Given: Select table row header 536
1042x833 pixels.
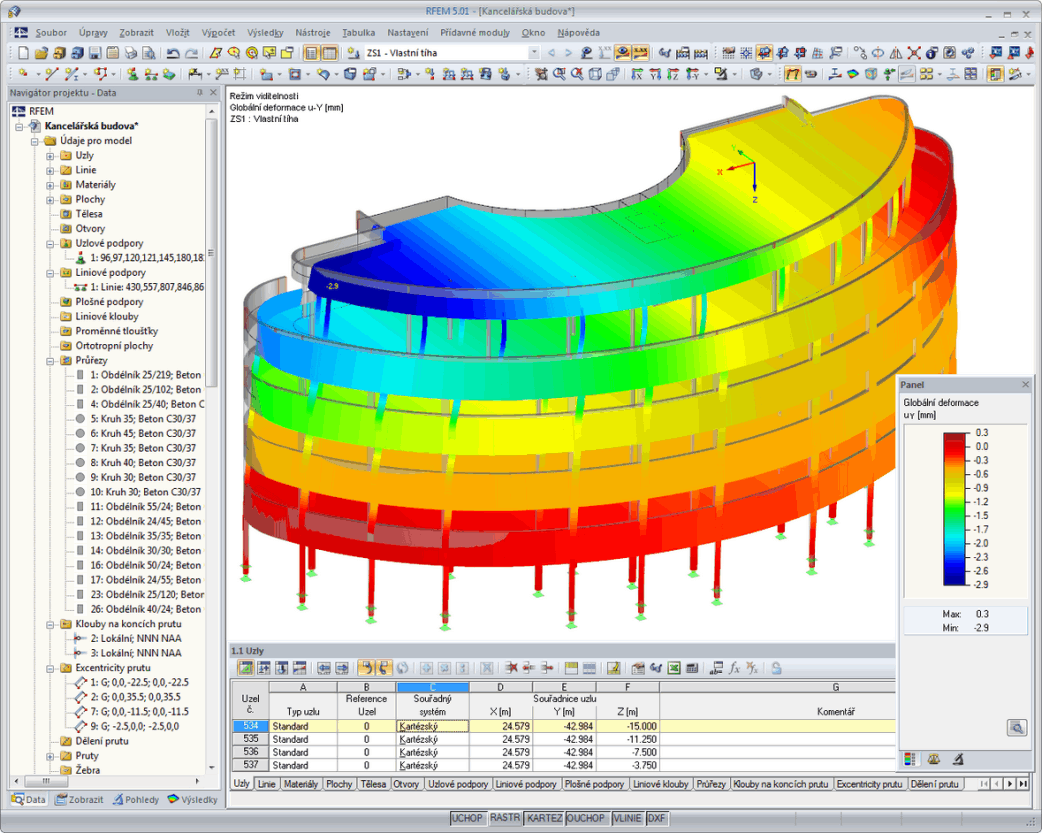Looking at the screenshot, I should pyautogui.click(x=251, y=752).
